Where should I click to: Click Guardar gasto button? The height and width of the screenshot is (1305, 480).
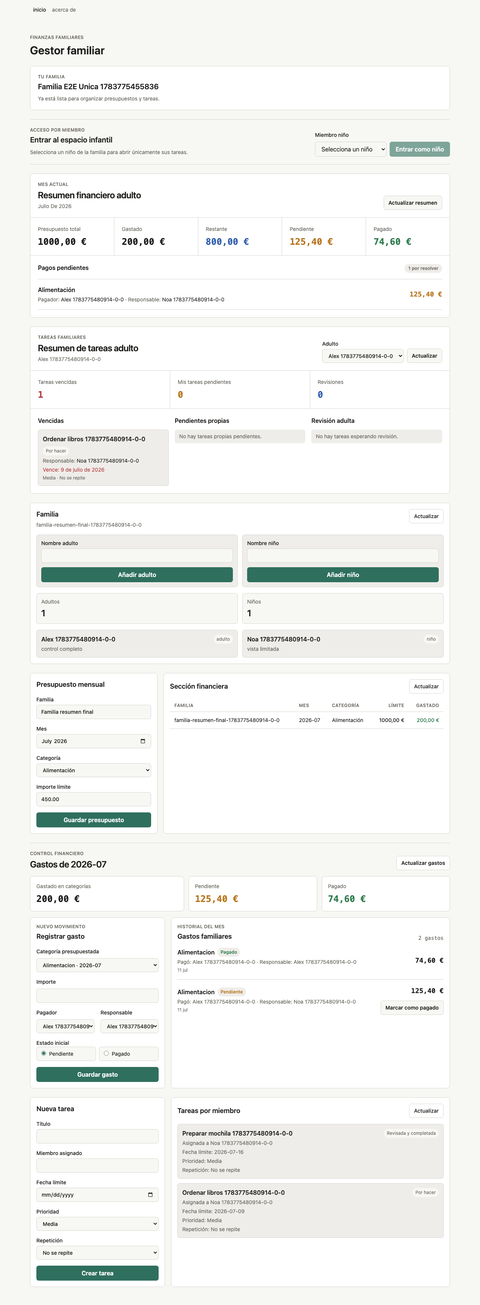coord(97,1074)
